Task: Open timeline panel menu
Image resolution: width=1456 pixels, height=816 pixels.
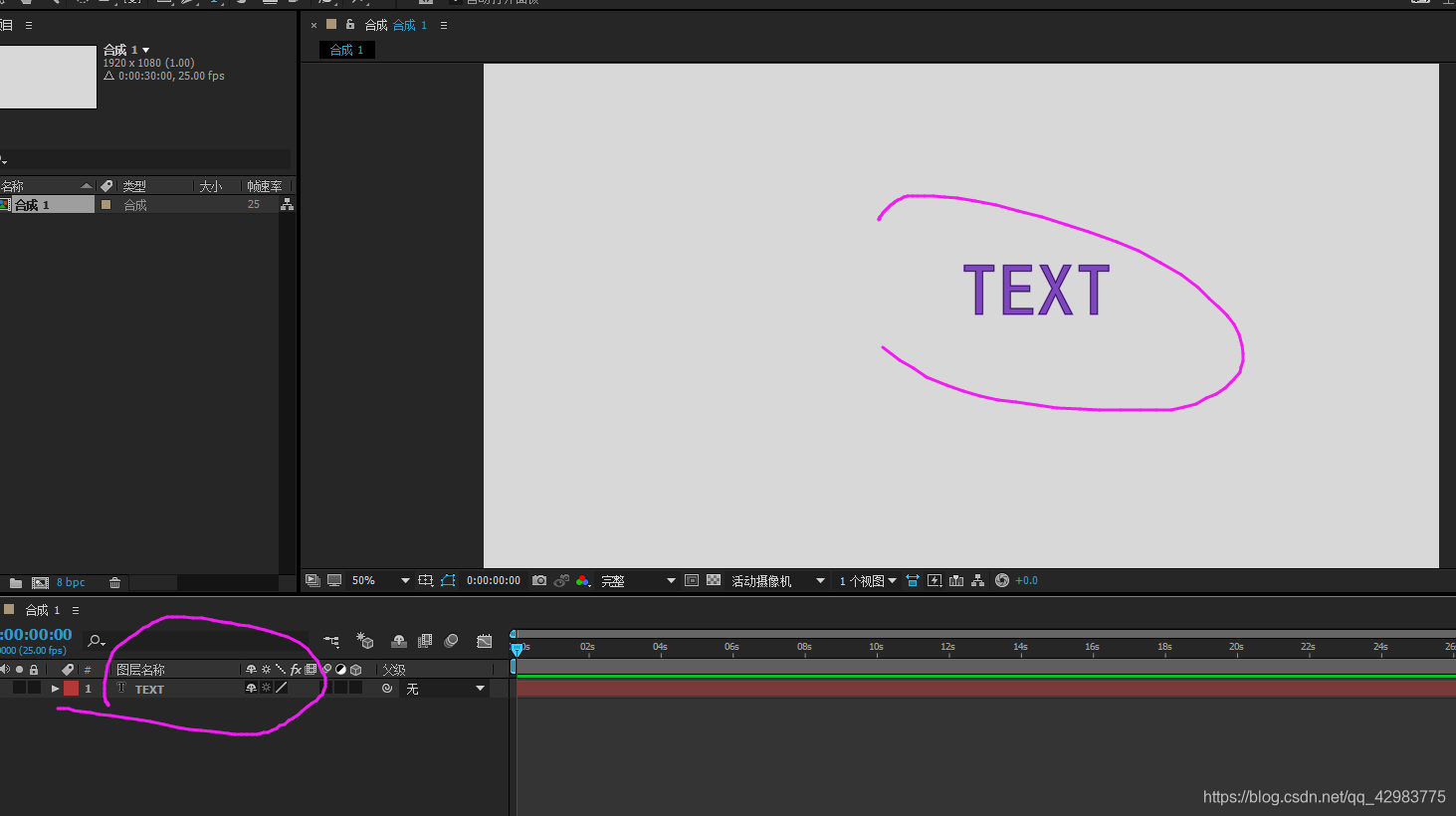Action: pos(76,610)
